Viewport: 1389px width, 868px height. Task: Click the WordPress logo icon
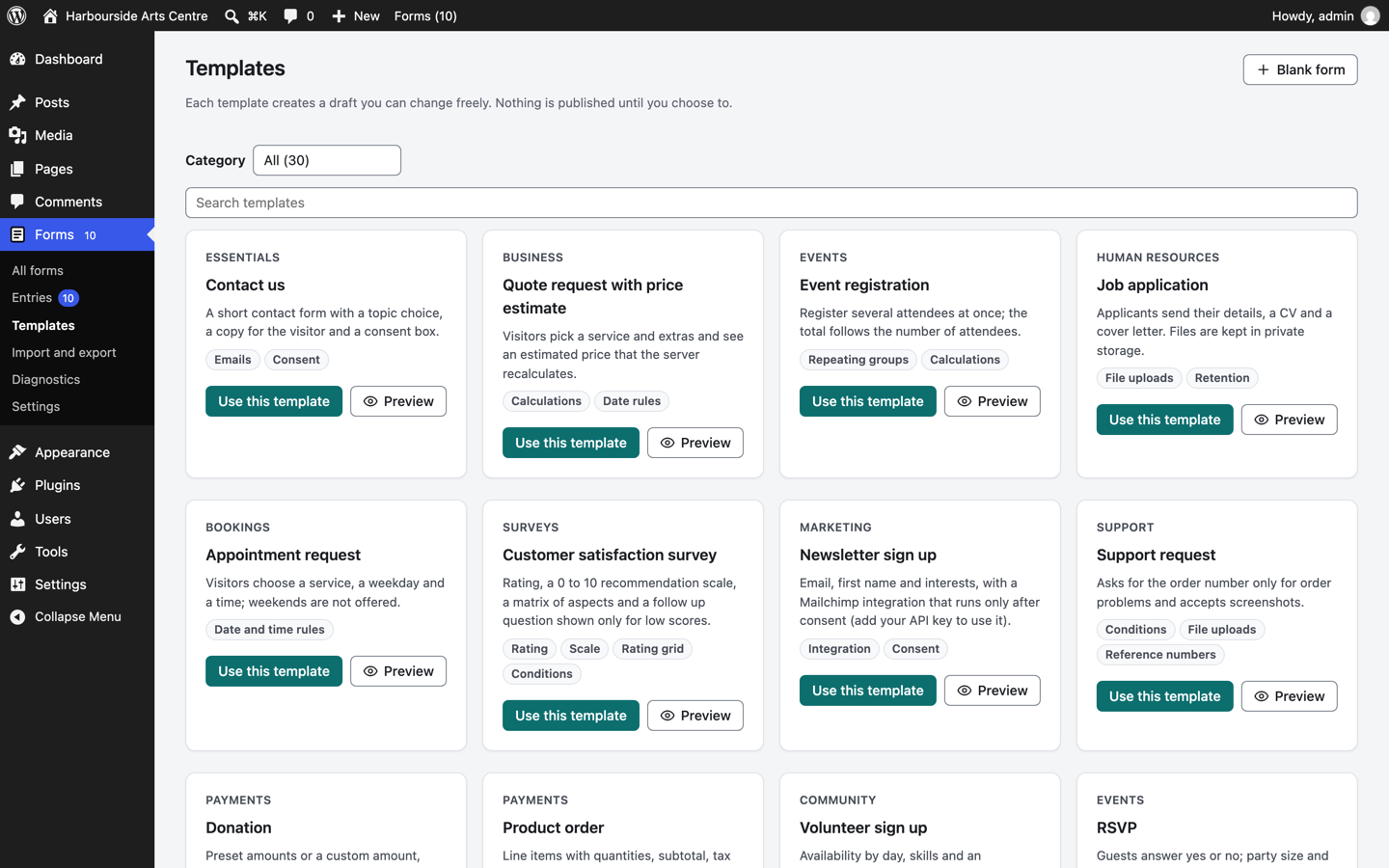tap(16, 15)
